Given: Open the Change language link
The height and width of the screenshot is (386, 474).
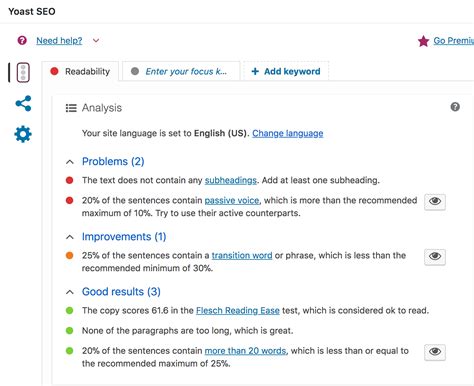Looking at the screenshot, I should point(288,133).
